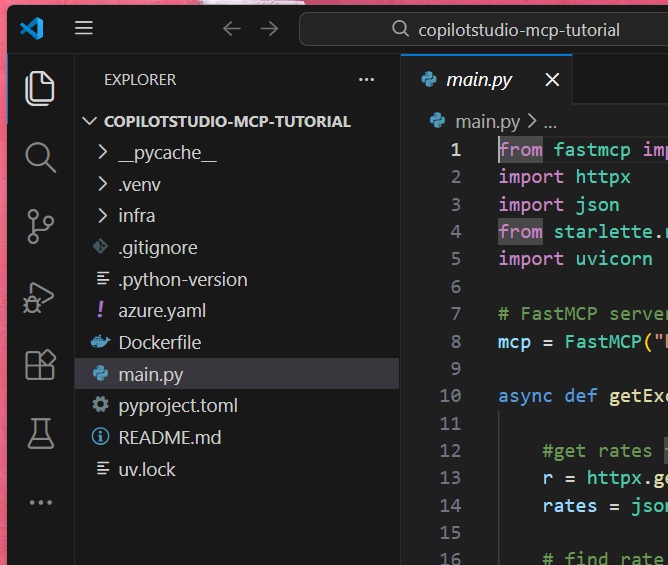Close the main.py tab
The height and width of the screenshot is (565, 668).
pos(552,80)
